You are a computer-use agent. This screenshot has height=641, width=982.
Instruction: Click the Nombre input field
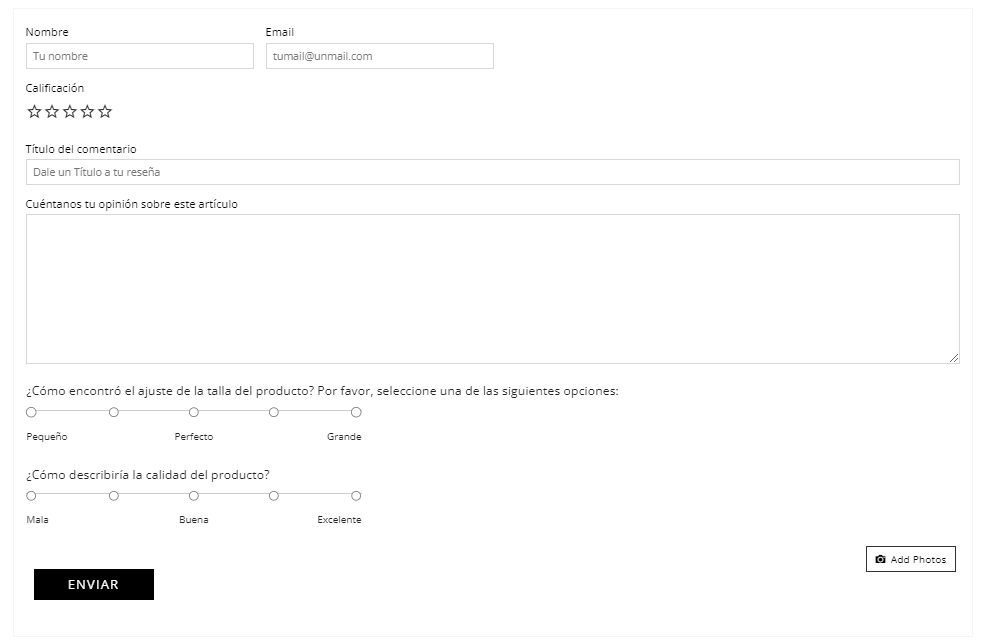(x=140, y=56)
